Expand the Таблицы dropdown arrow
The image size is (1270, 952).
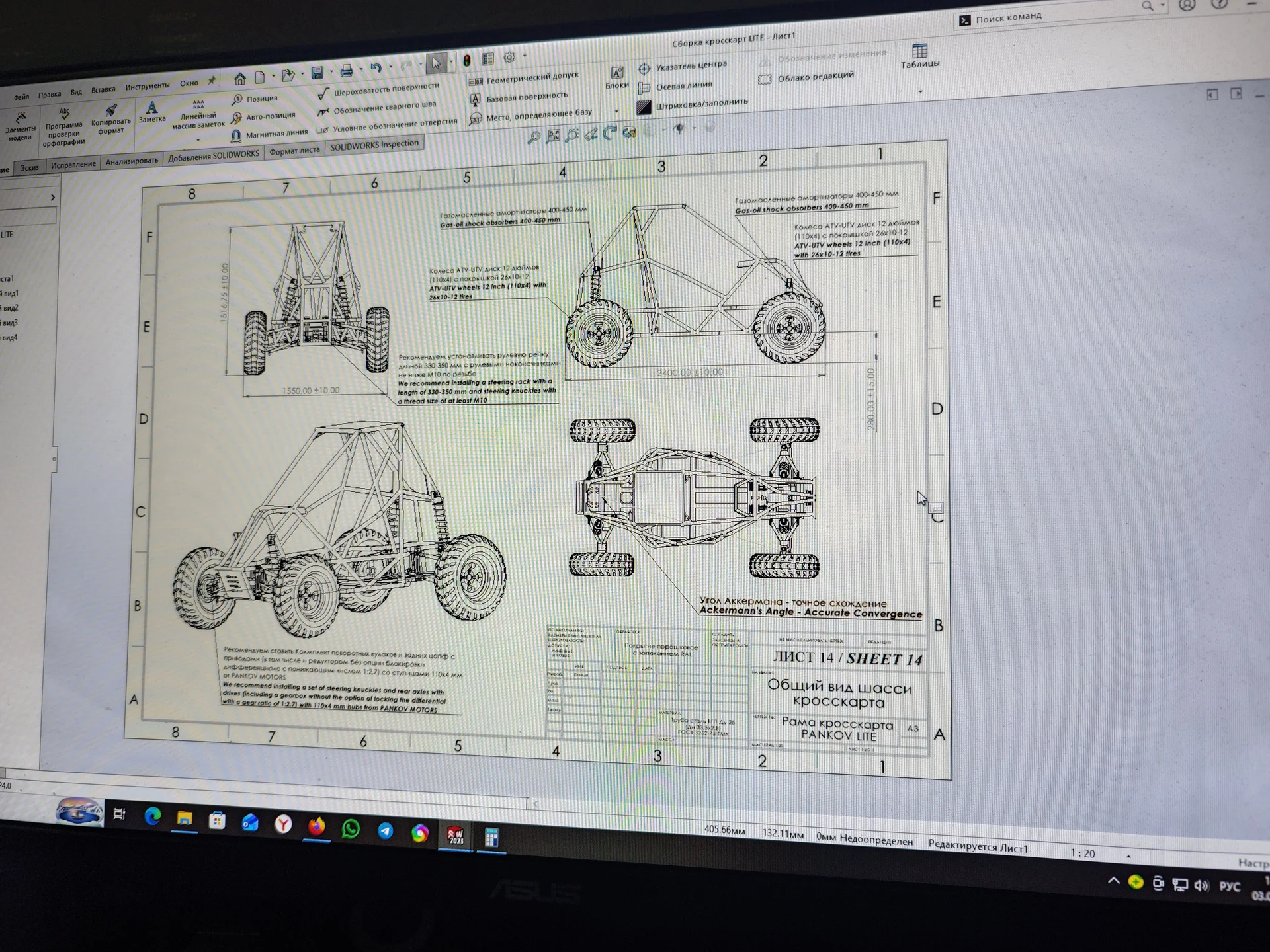pos(921,92)
